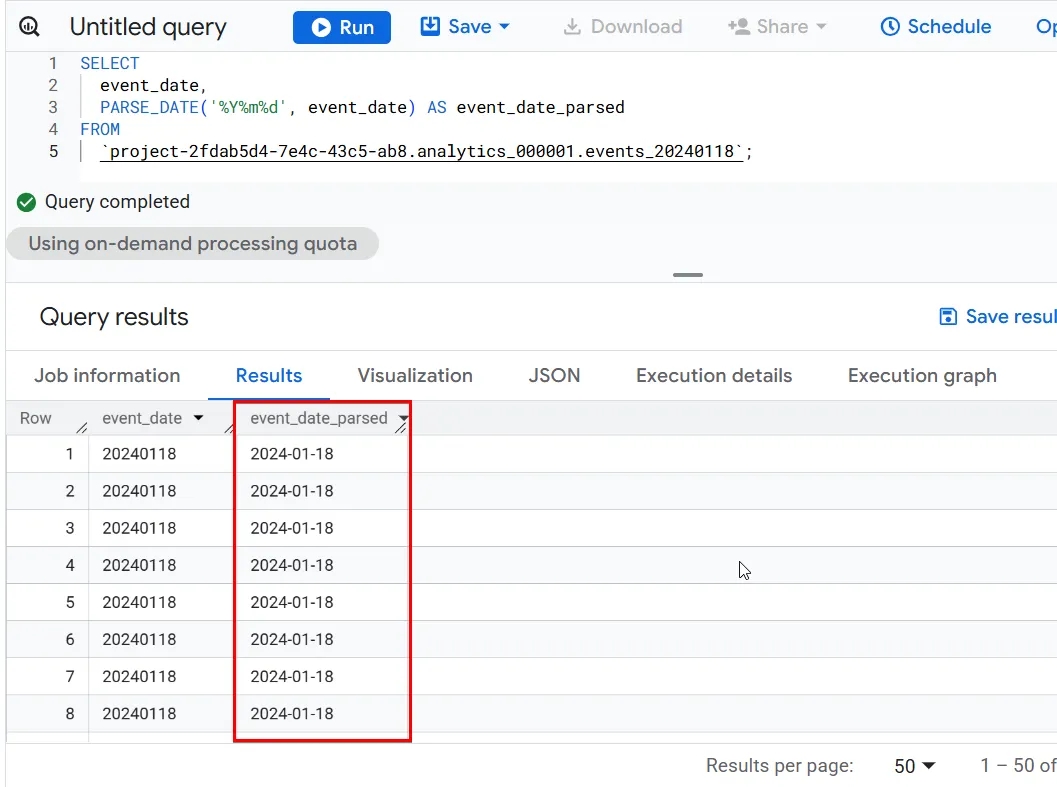Screen dimensions: 1057x787
Task: Click FROM keyword on line 4
Action: pyautogui.click(x=100, y=129)
